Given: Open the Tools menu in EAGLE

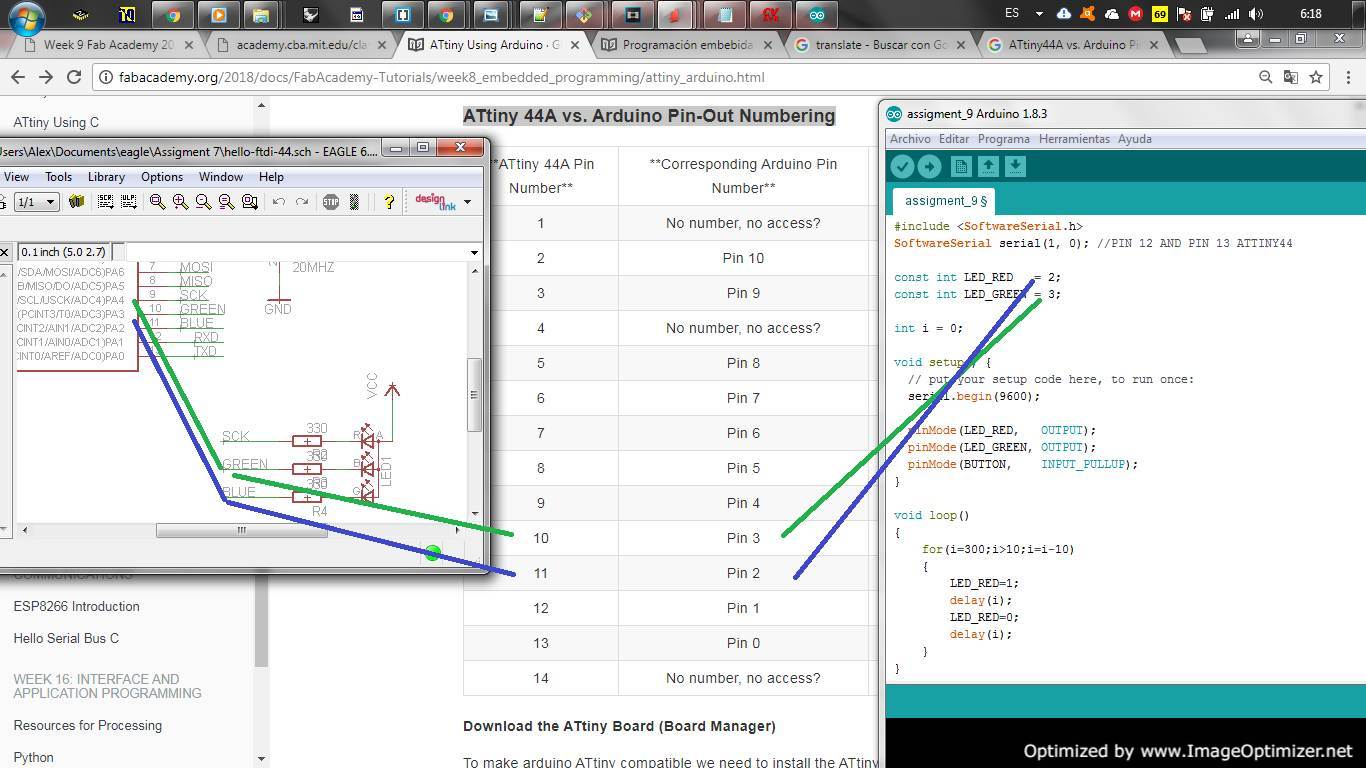Looking at the screenshot, I should [x=58, y=177].
